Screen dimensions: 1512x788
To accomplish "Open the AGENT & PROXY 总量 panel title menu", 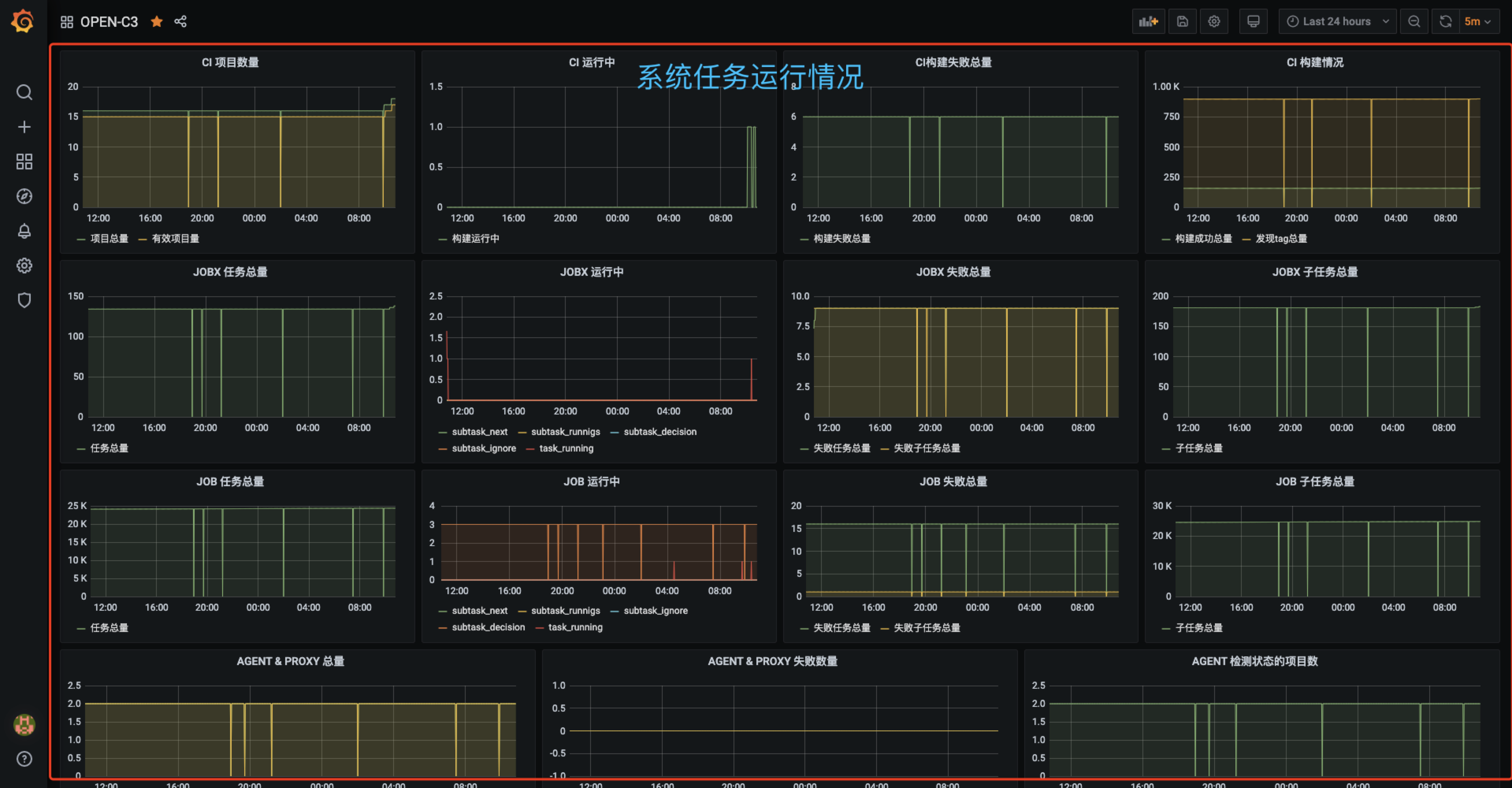I will (x=291, y=661).
